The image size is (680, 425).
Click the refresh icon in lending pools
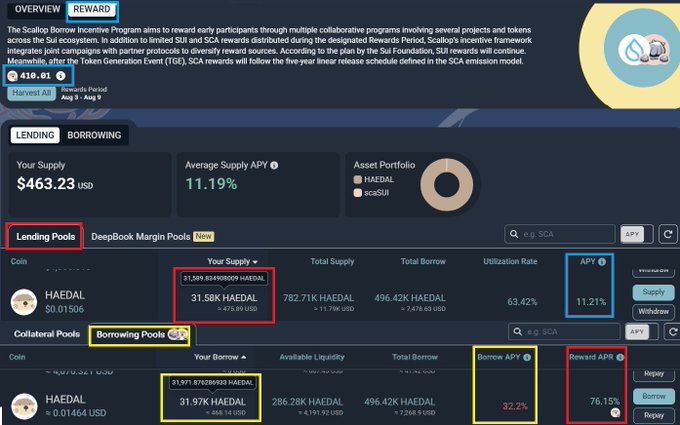(668, 234)
